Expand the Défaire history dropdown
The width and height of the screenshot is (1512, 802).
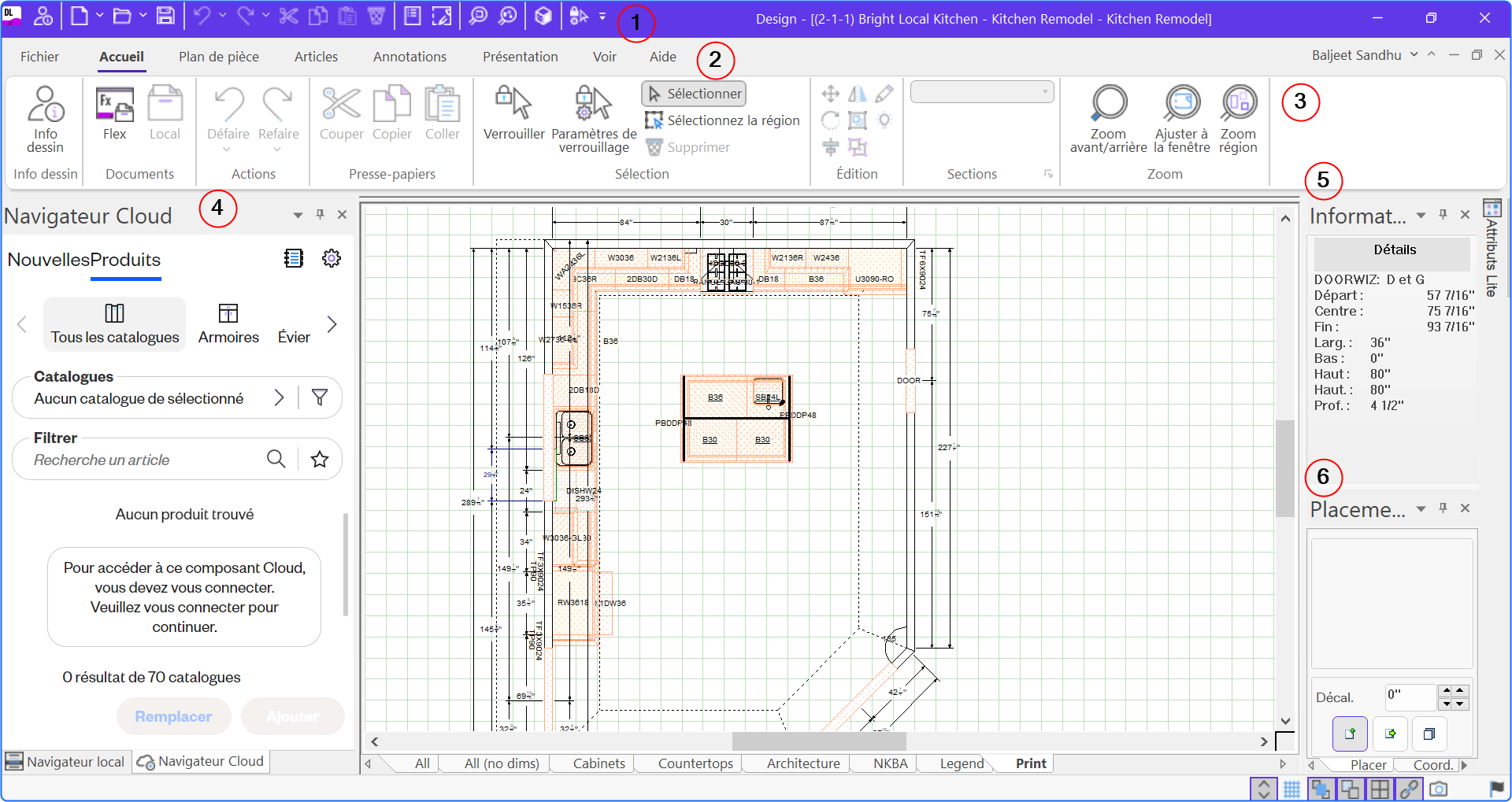pos(227,149)
